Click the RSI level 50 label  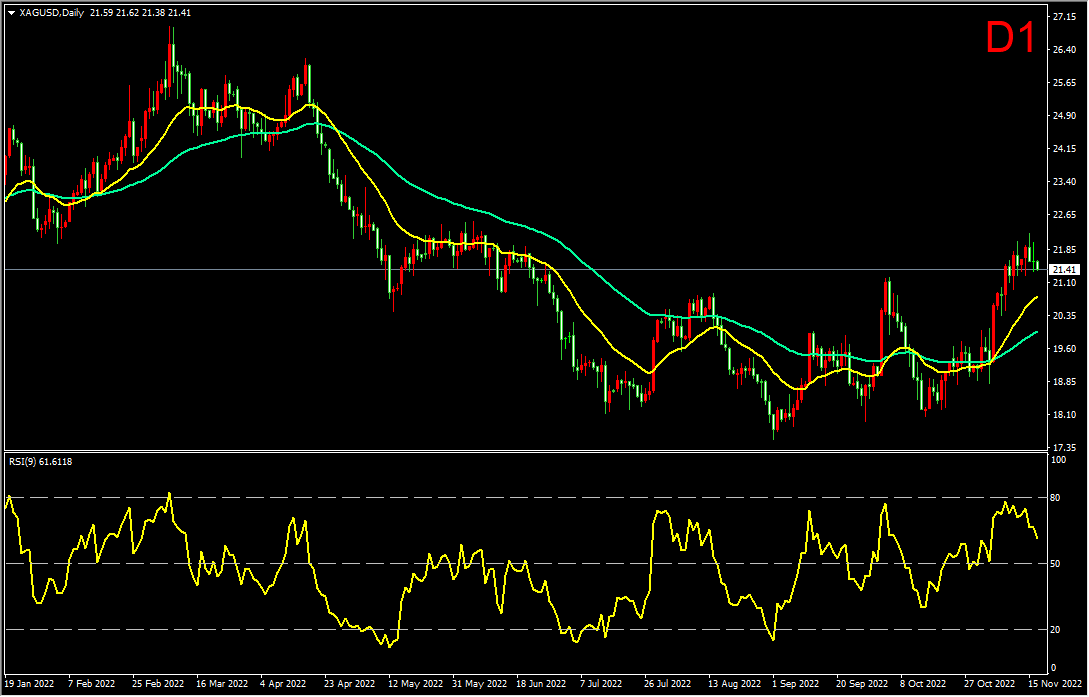click(x=1057, y=564)
